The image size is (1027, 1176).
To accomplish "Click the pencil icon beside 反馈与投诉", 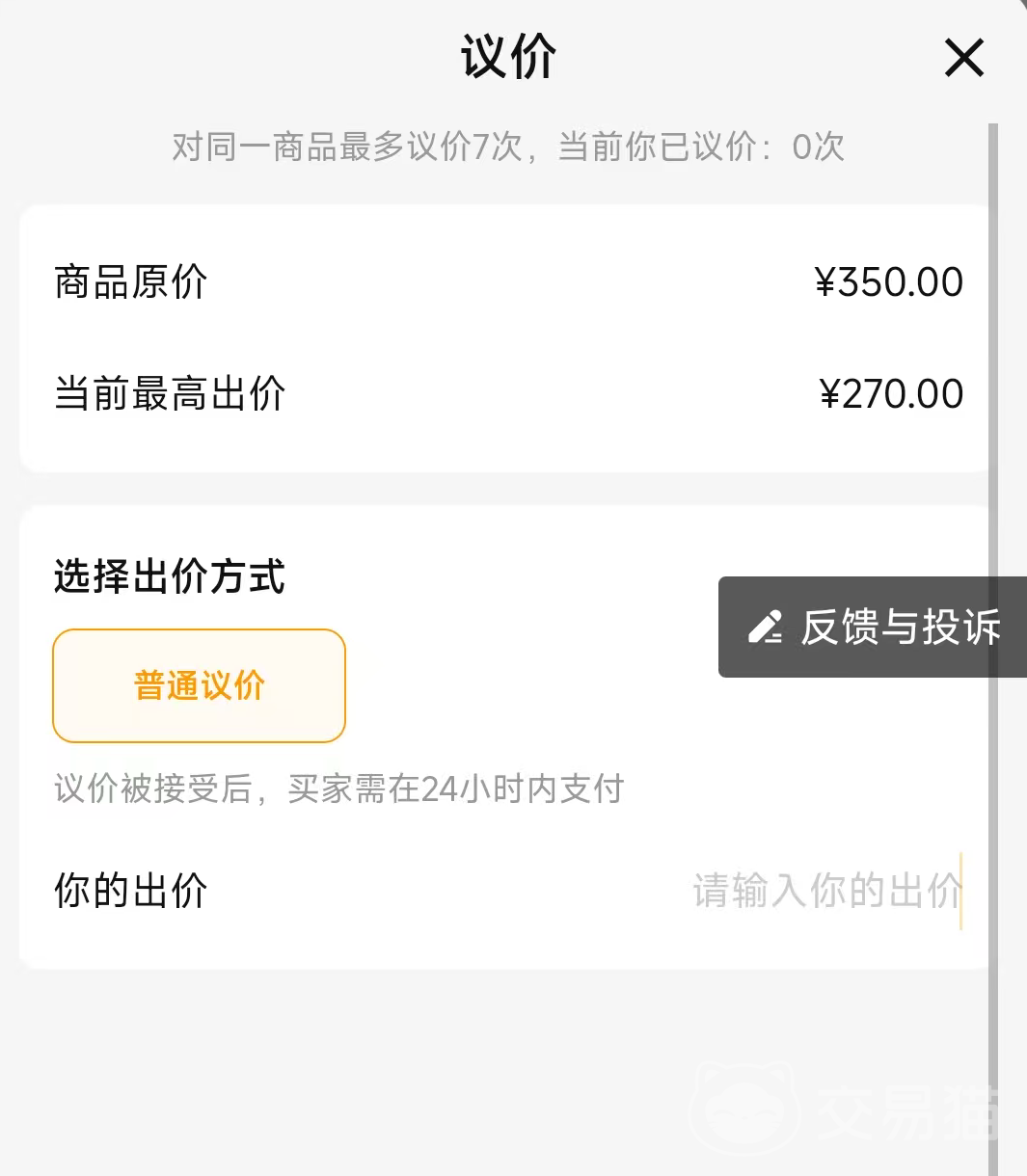I will (766, 628).
